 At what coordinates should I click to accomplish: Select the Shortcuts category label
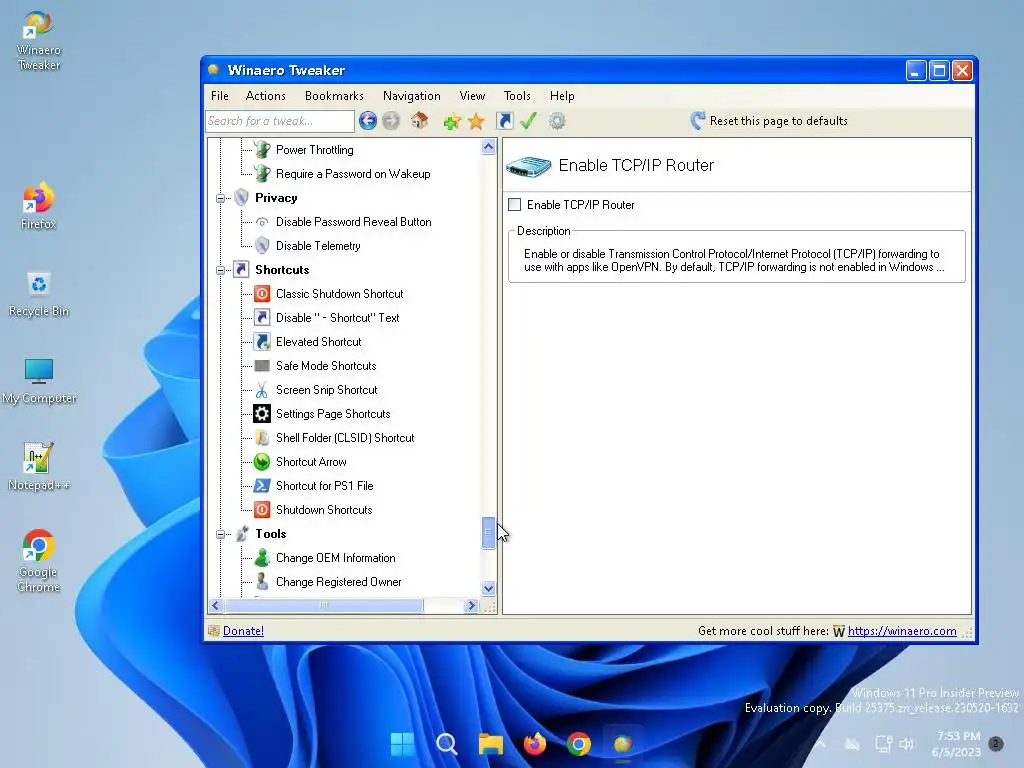click(x=281, y=270)
